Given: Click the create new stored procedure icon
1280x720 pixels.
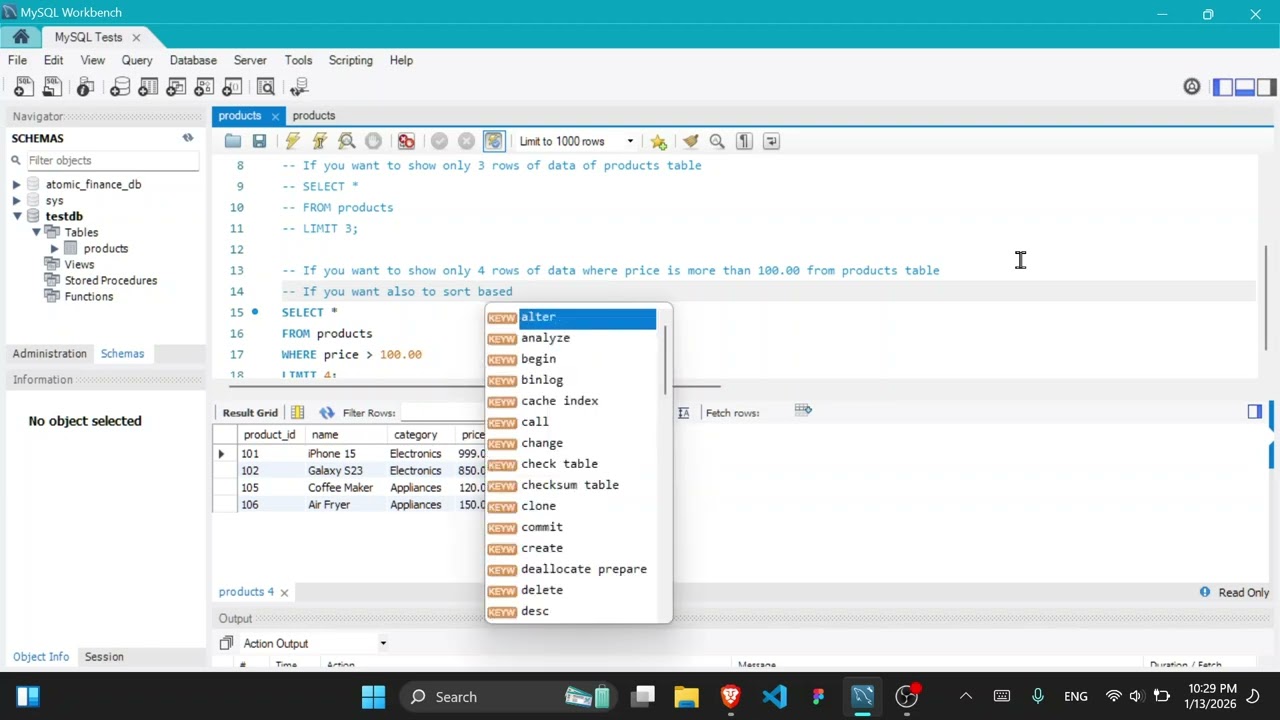Looking at the screenshot, I should tap(204, 87).
